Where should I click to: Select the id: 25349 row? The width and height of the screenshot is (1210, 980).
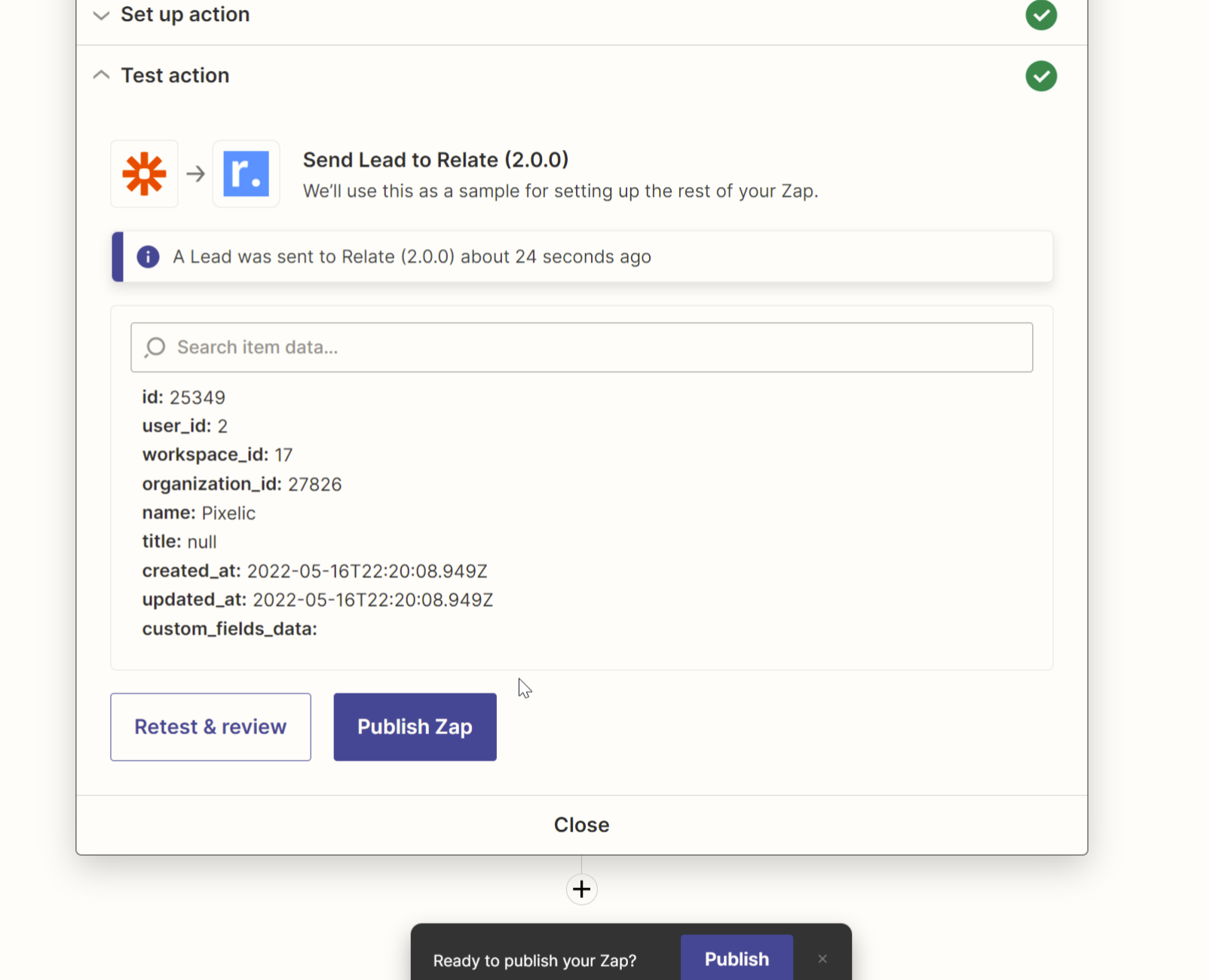[x=184, y=397]
